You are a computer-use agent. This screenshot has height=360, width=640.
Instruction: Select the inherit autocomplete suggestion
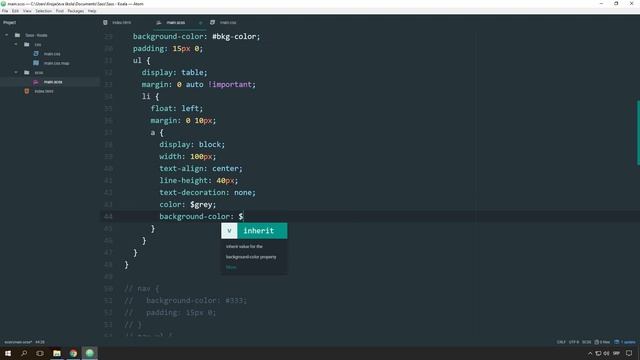254,231
